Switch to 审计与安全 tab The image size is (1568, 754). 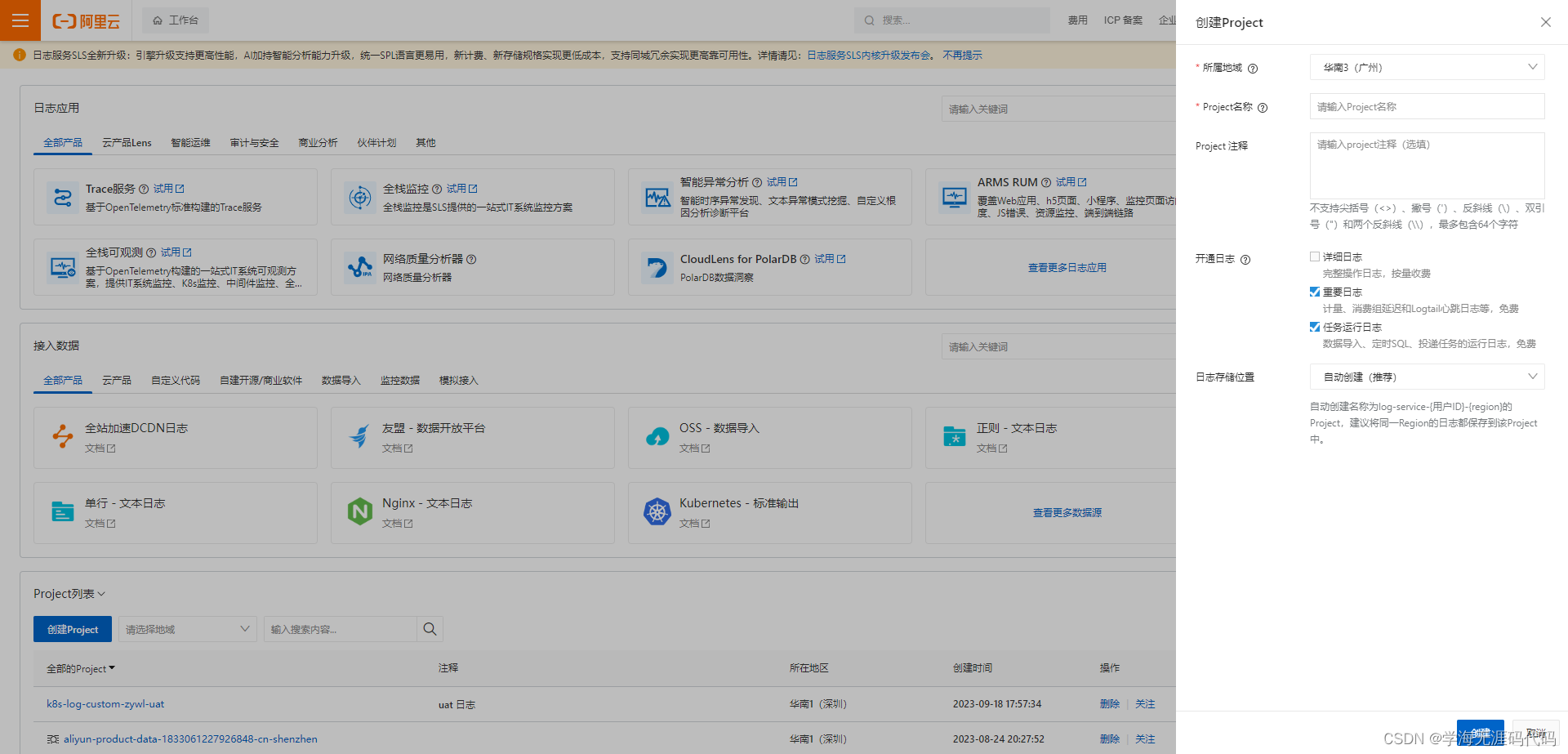click(x=254, y=142)
